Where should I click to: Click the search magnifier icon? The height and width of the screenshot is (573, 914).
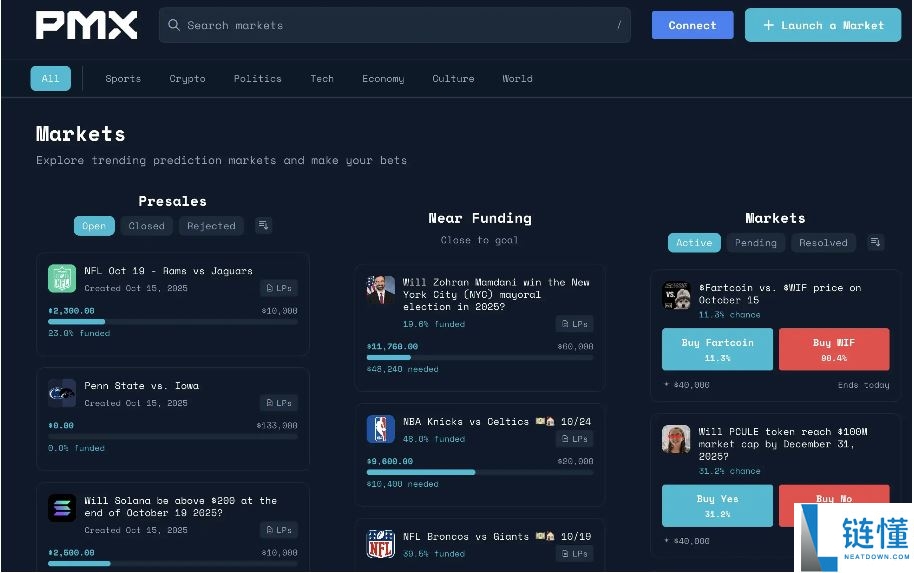point(173,25)
